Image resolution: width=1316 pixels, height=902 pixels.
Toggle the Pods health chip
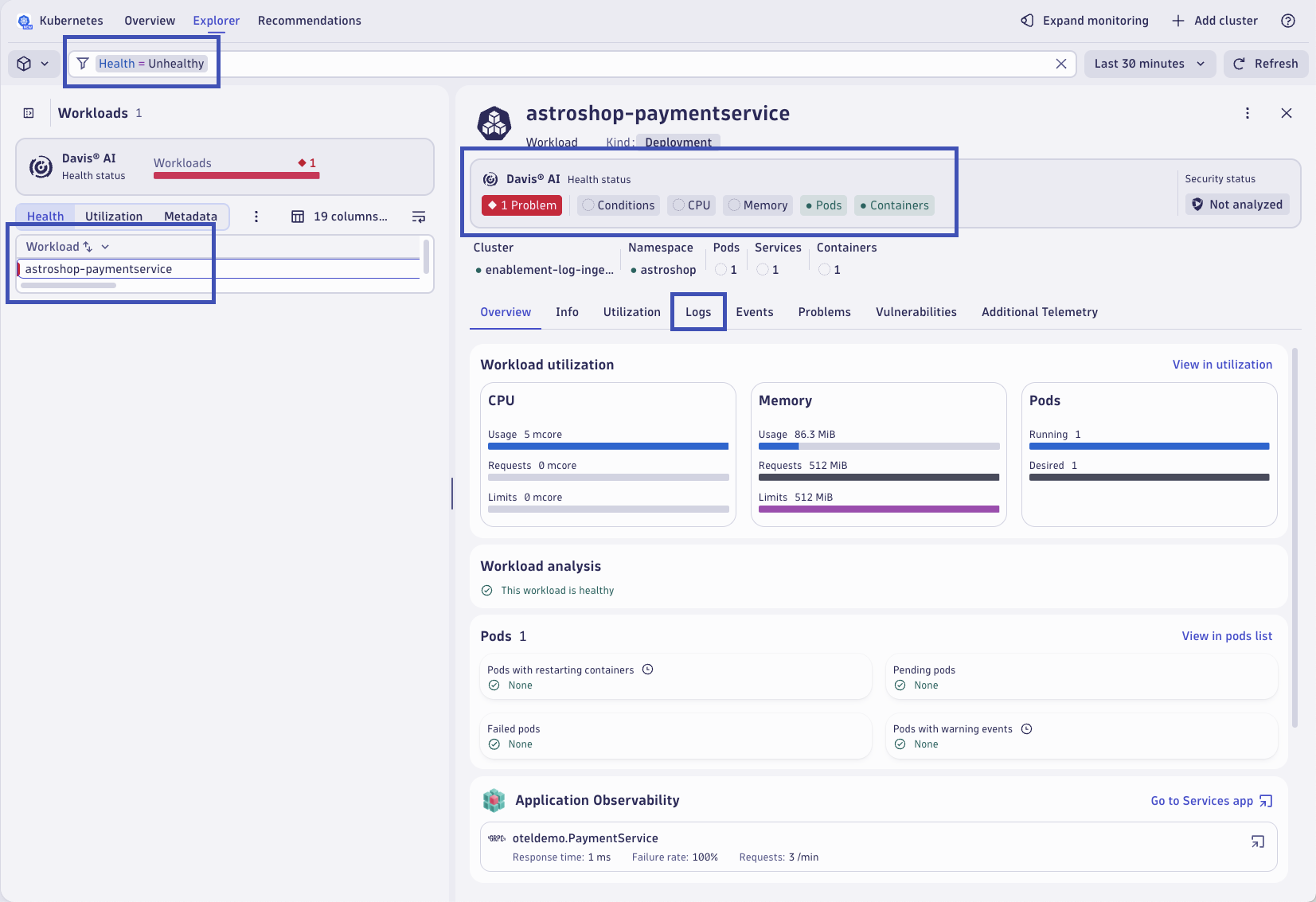pos(823,205)
